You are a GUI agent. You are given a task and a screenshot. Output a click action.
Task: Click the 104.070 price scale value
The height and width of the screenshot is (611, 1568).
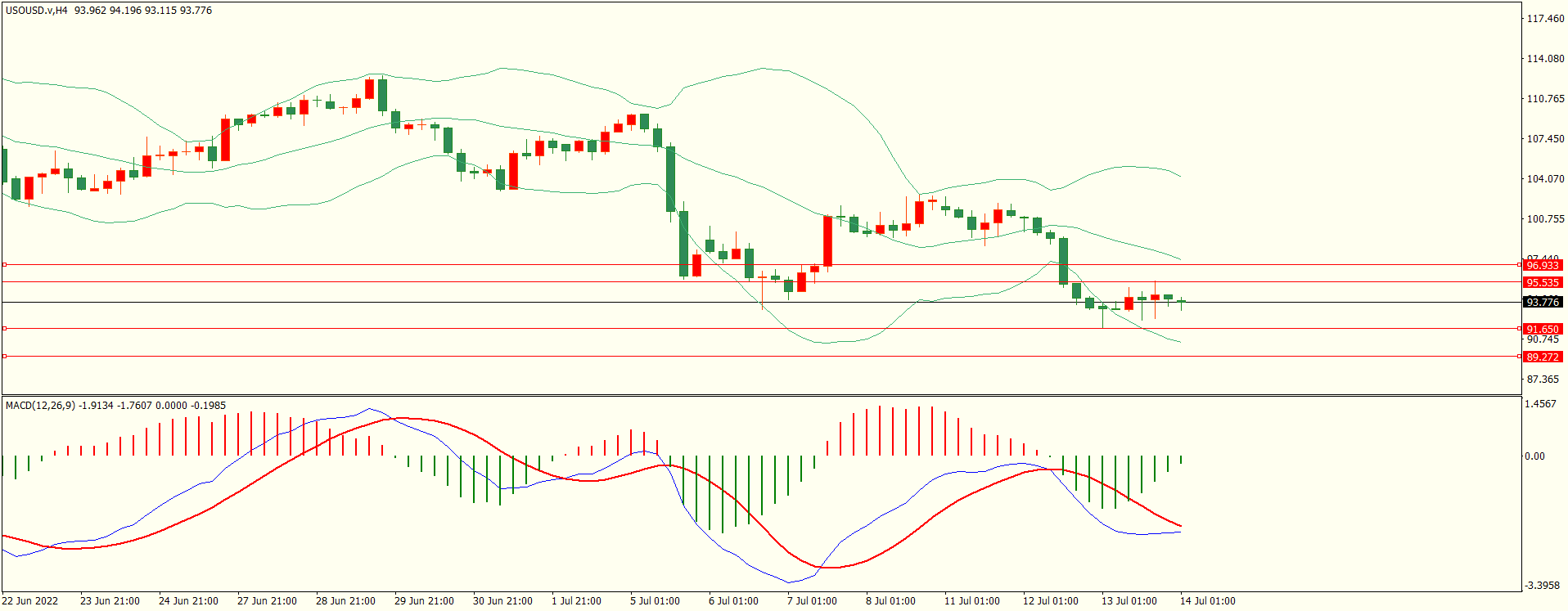[x=1545, y=178]
